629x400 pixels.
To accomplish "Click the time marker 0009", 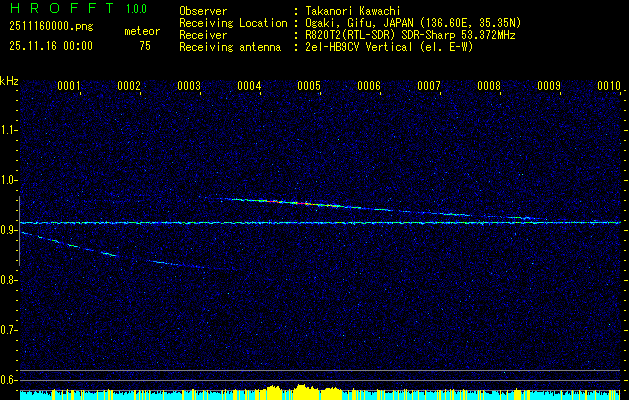I will pos(549,86).
